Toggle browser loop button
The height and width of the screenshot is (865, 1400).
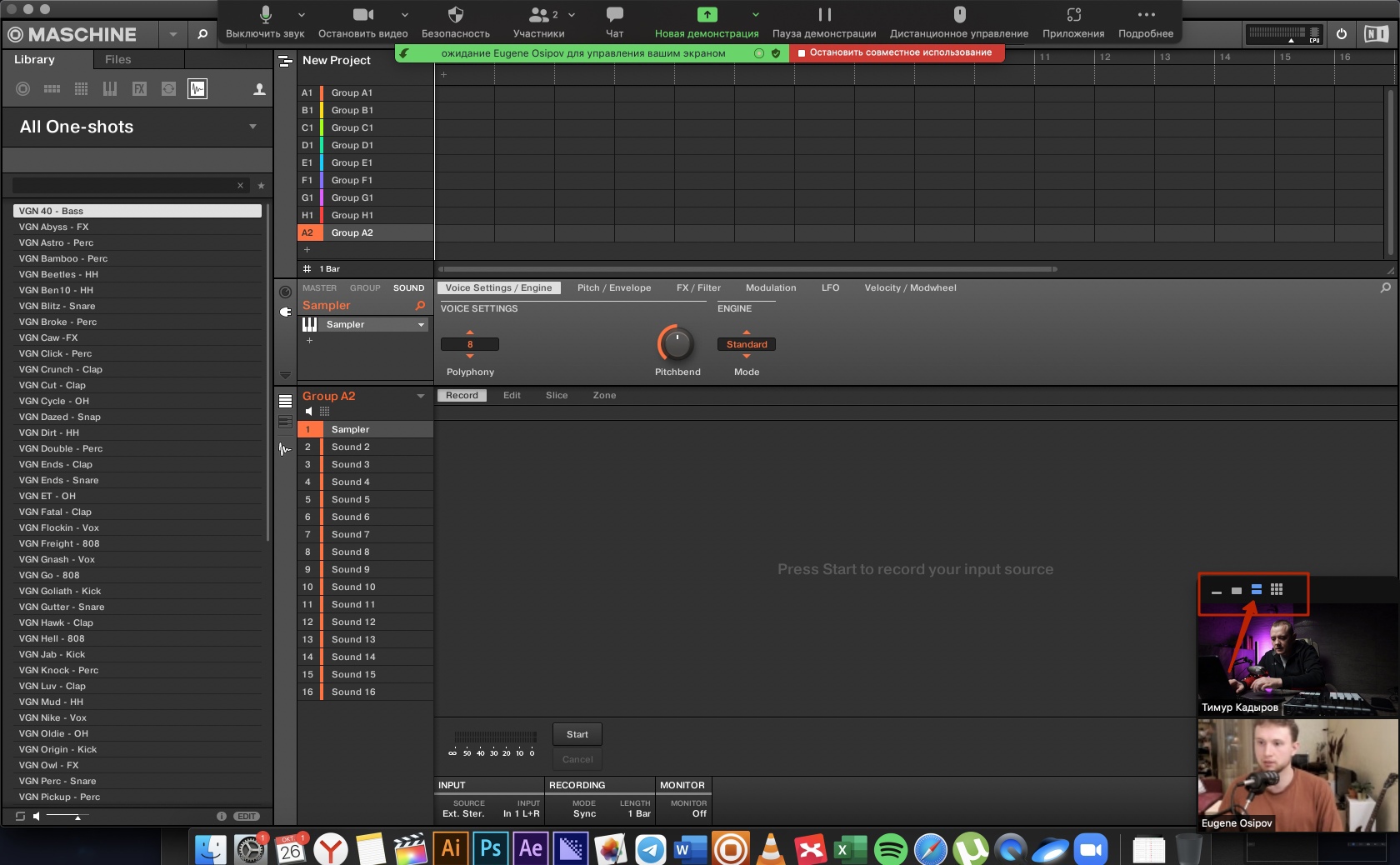[x=21, y=816]
